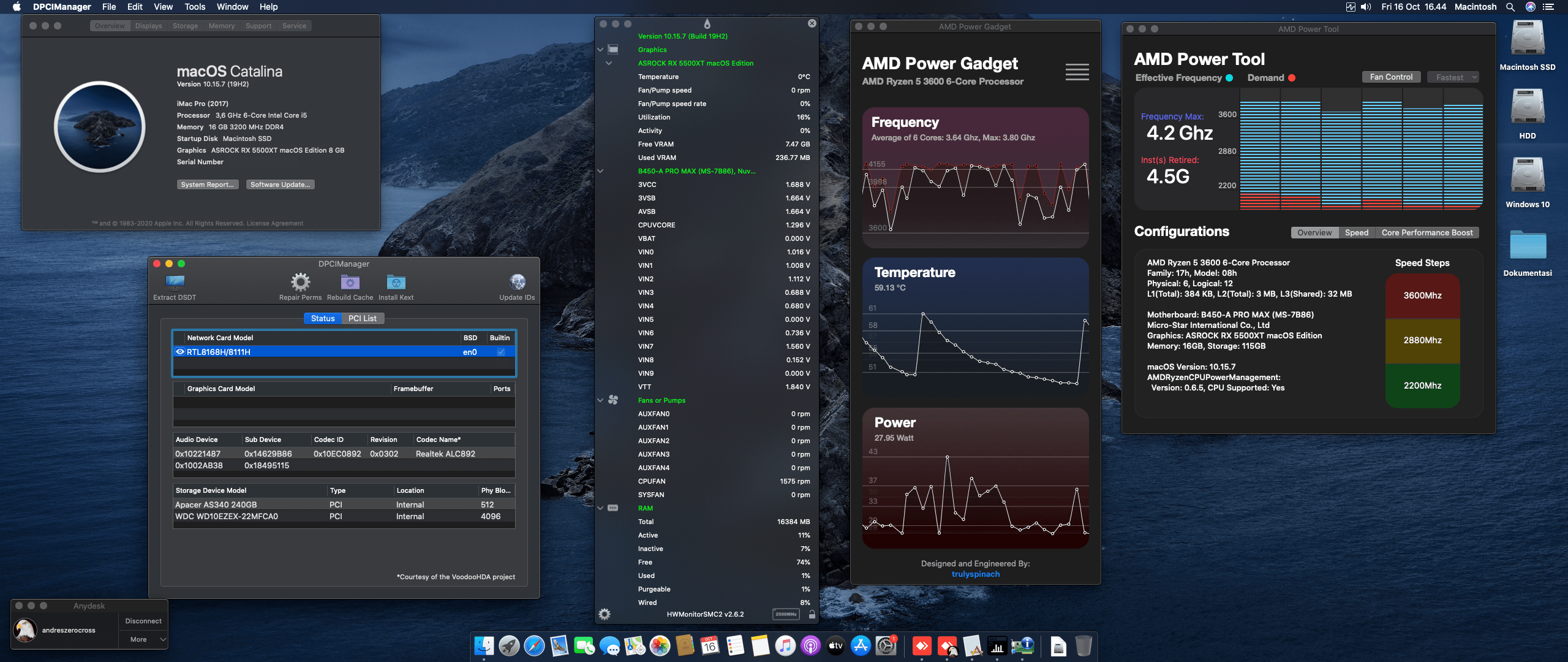Click the Fan Control button
The width and height of the screenshot is (1568, 662).
[x=1392, y=77]
